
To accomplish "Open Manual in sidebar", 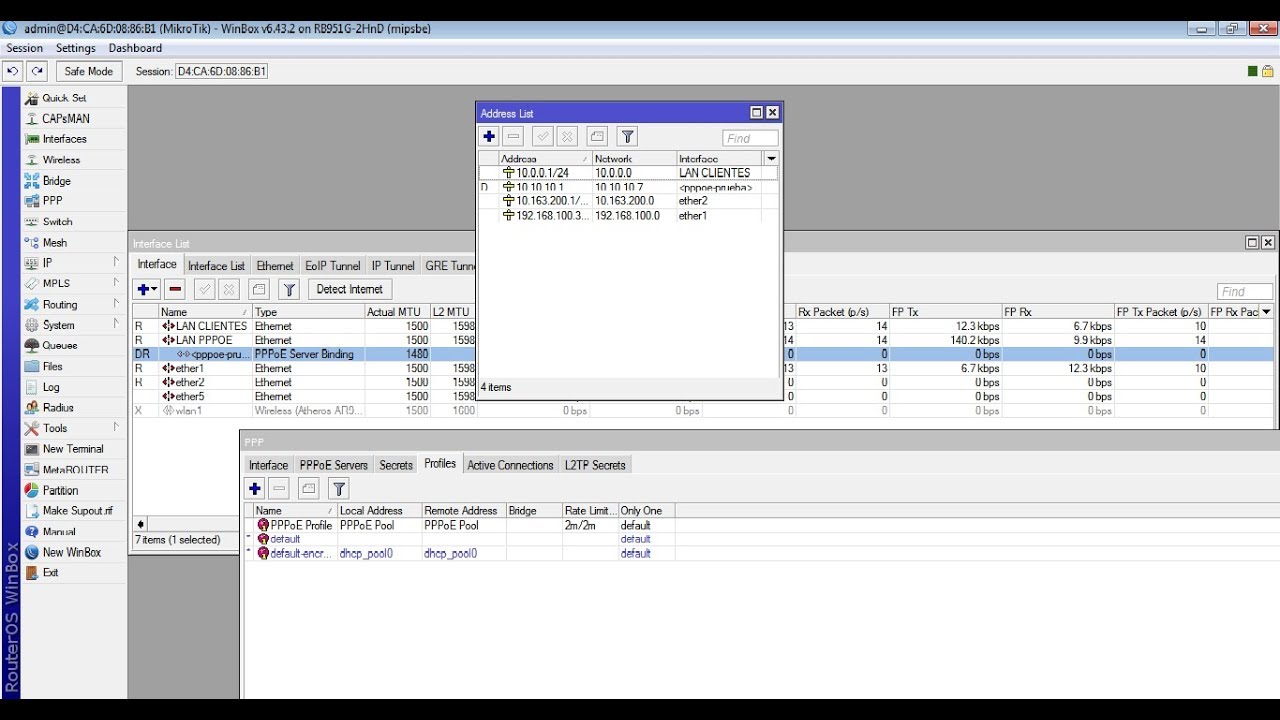I will coord(59,532).
